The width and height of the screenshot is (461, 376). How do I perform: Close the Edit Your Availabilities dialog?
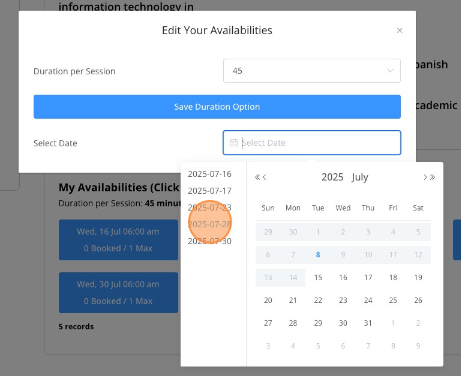[x=399, y=30]
